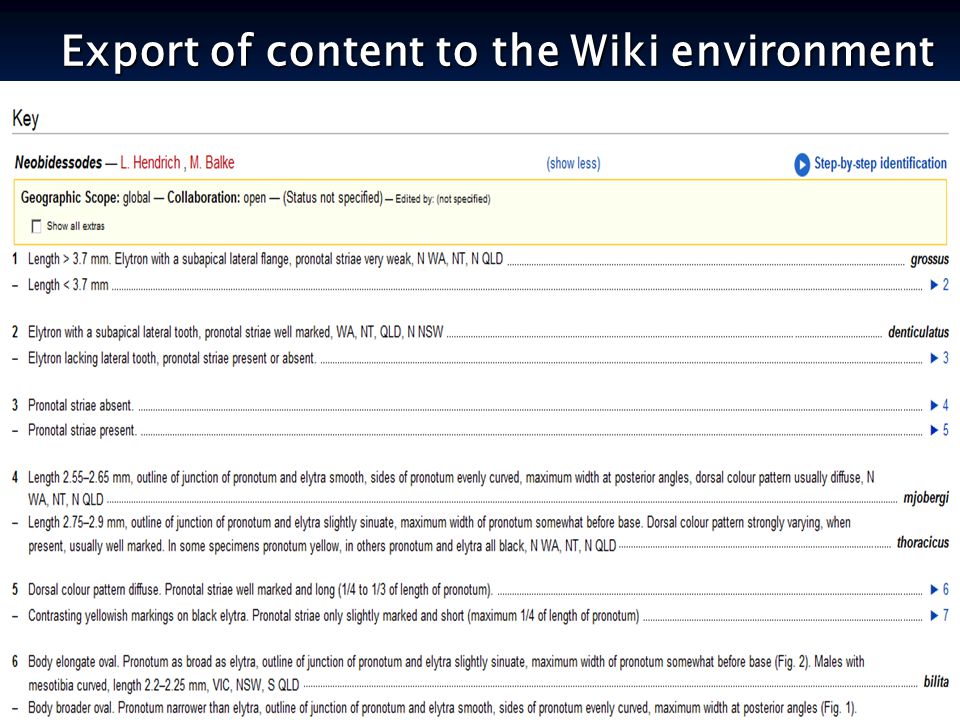Open the Step-by-step identification link
The height and width of the screenshot is (720, 960).
click(x=880, y=163)
